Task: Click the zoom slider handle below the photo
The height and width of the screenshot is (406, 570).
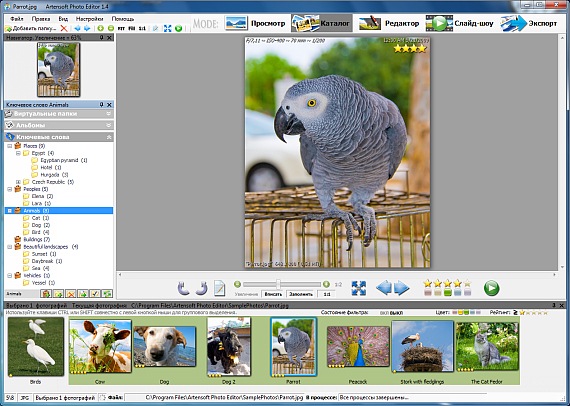Action: coord(278,284)
